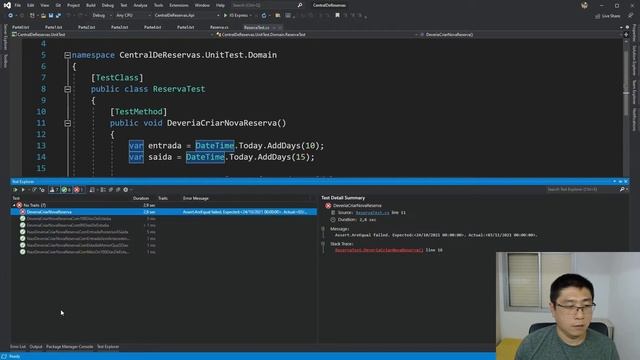Click the Search Test Explorer field

[x=582, y=190]
